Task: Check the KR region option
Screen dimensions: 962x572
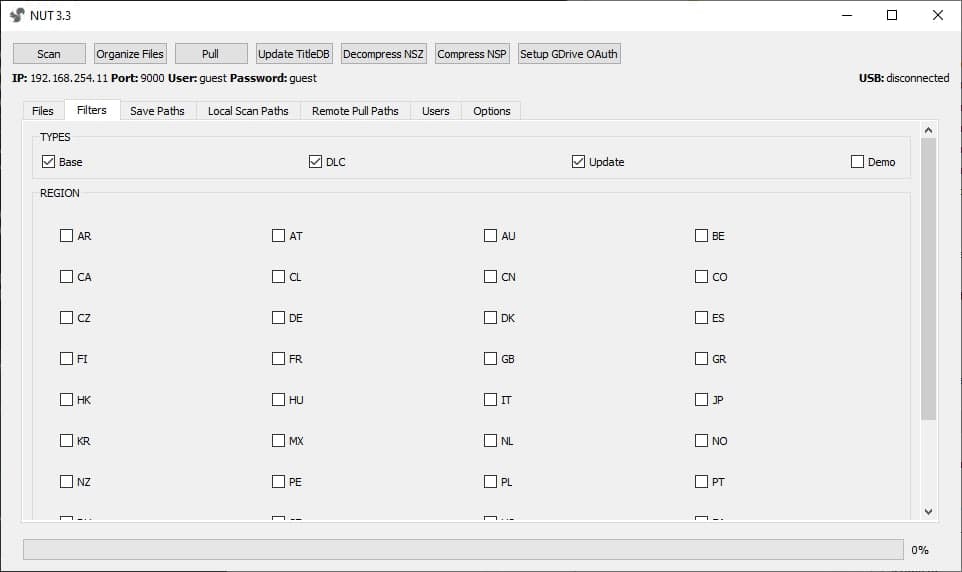Action: pyautogui.click(x=66, y=441)
